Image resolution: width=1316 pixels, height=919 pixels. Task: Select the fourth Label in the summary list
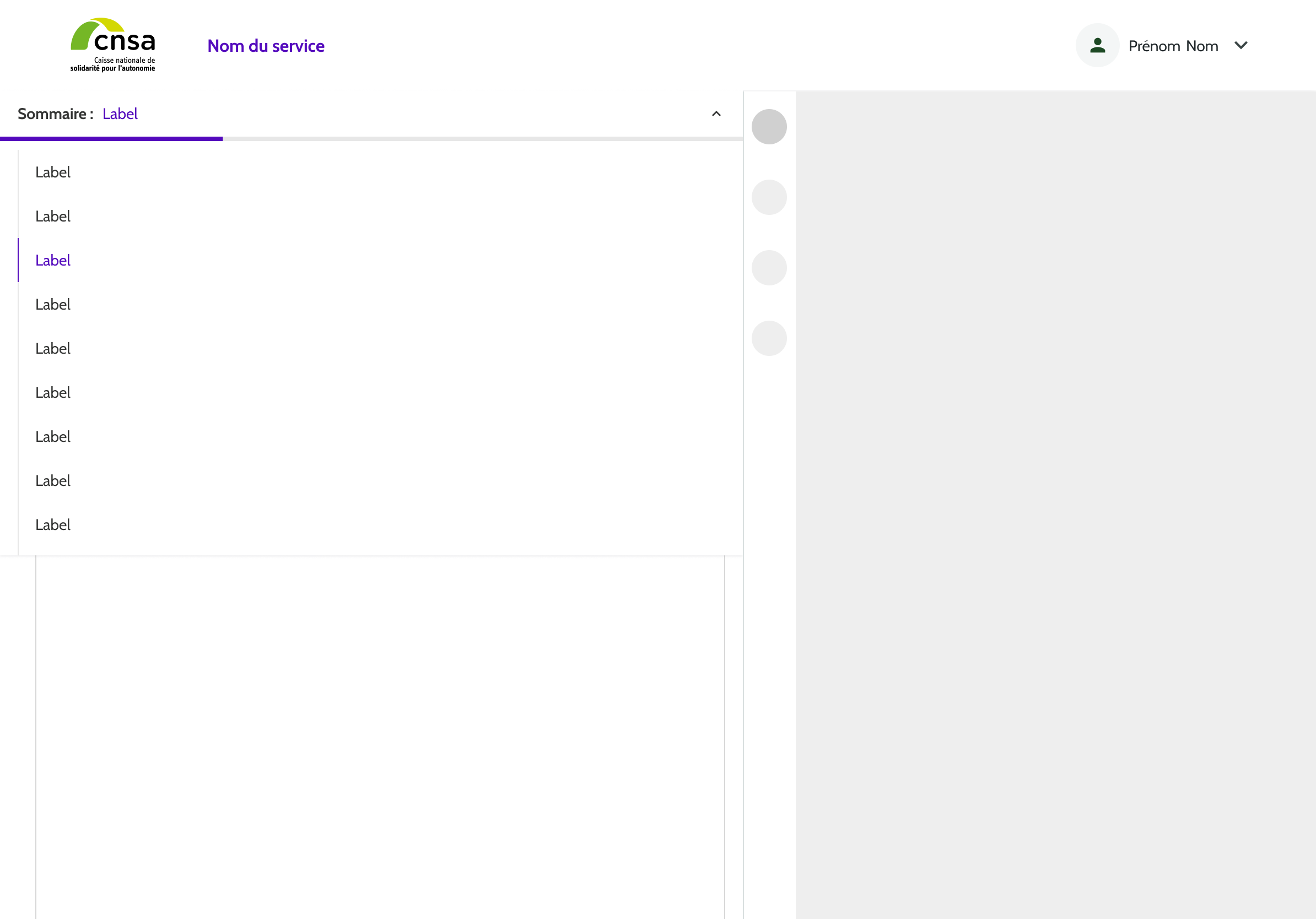pyautogui.click(x=53, y=305)
